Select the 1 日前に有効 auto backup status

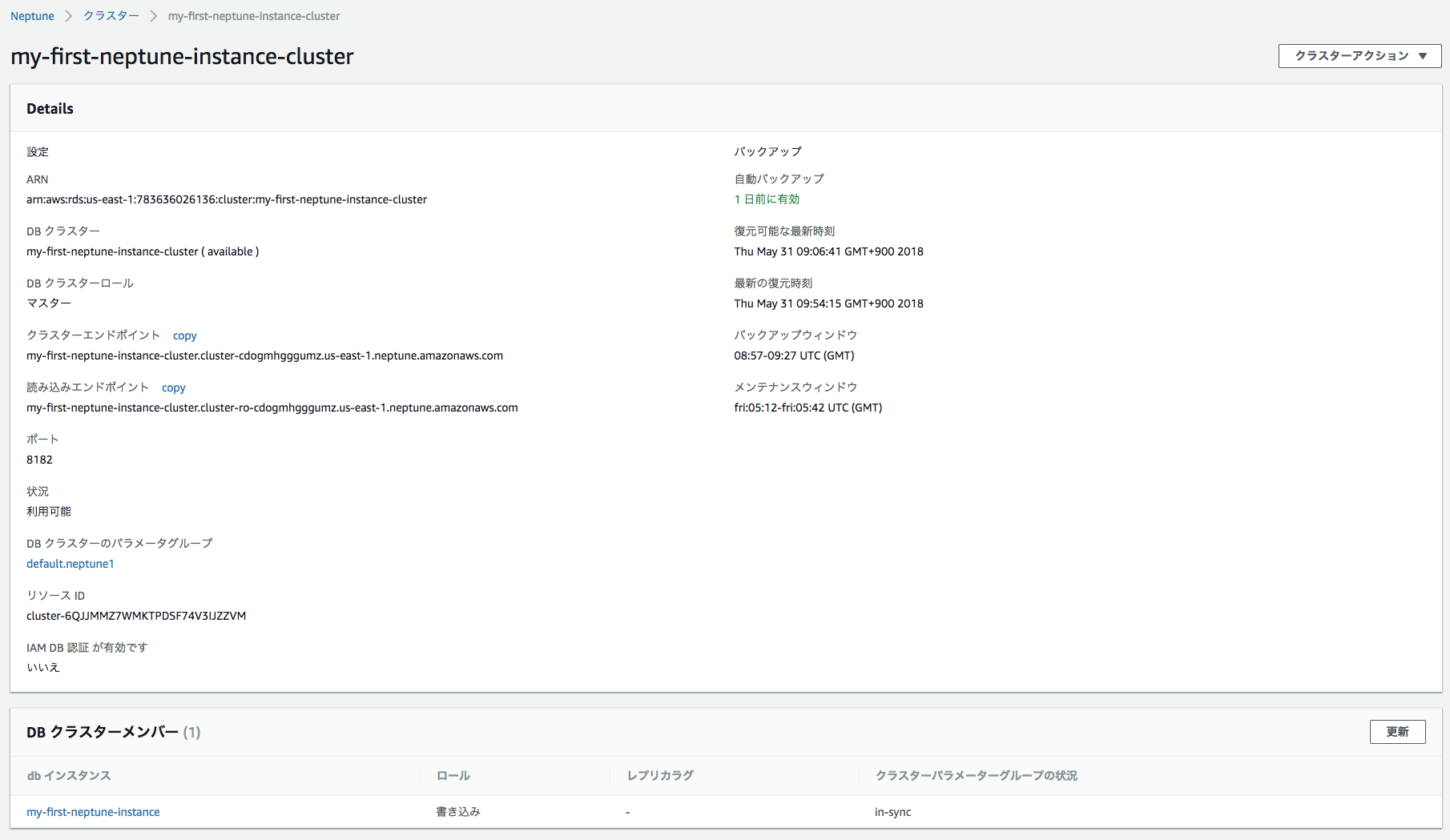coord(767,199)
